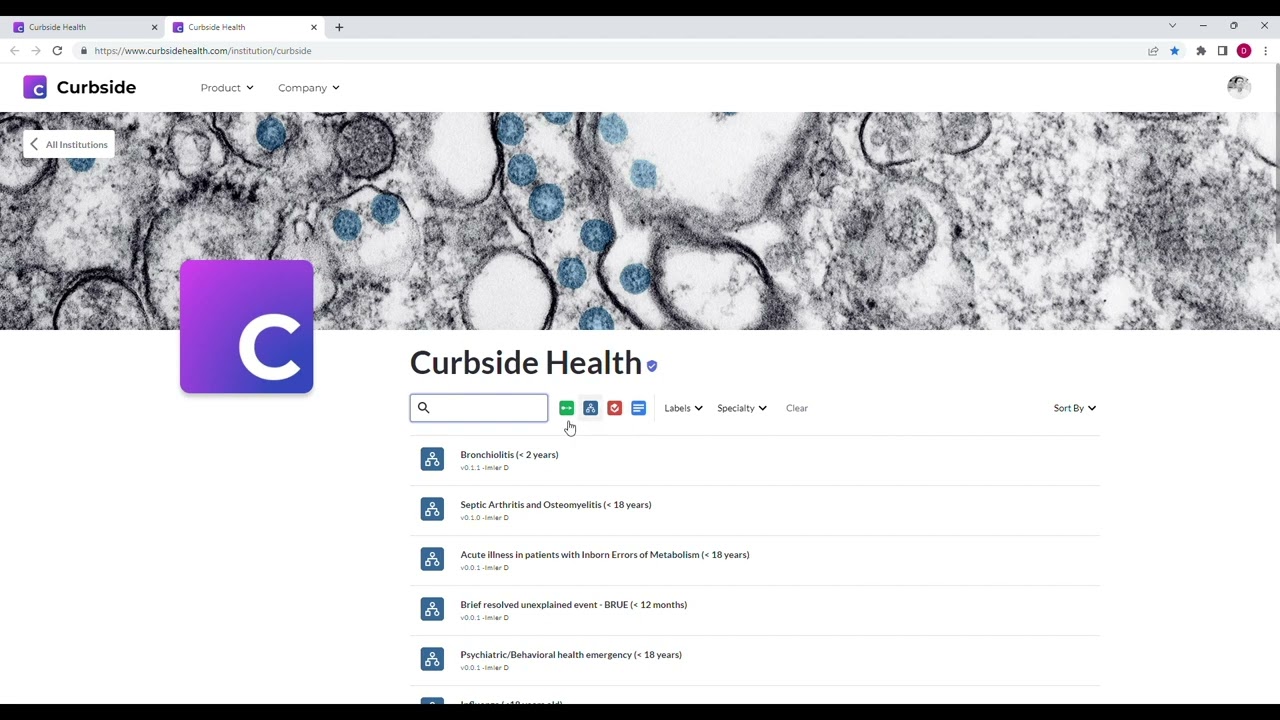Toggle the browser side panel icon
Image resolution: width=1280 pixels, height=720 pixels.
point(1222,51)
